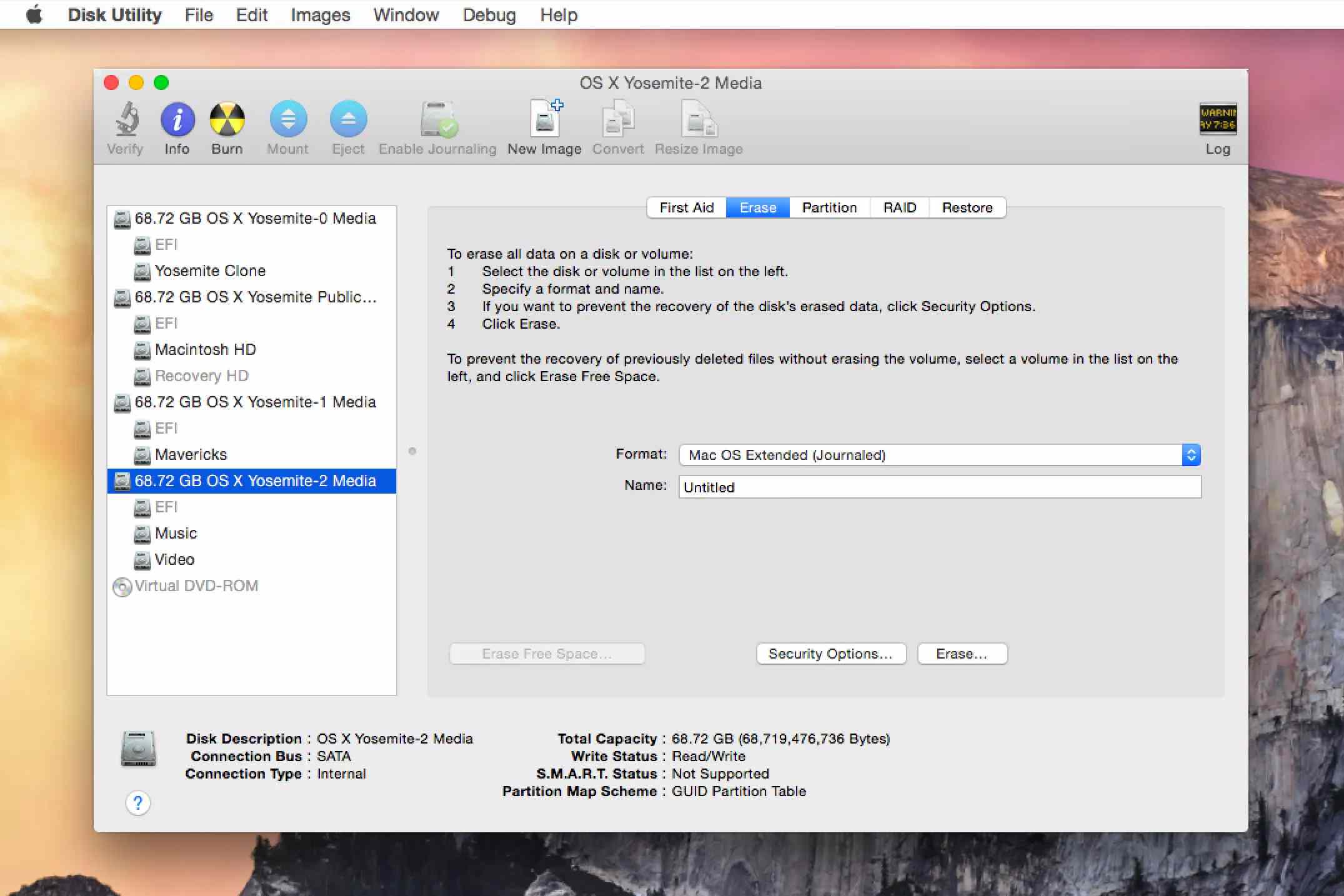Switch to the Partition tab
The height and width of the screenshot is (896, 1344).
[829, 207]
